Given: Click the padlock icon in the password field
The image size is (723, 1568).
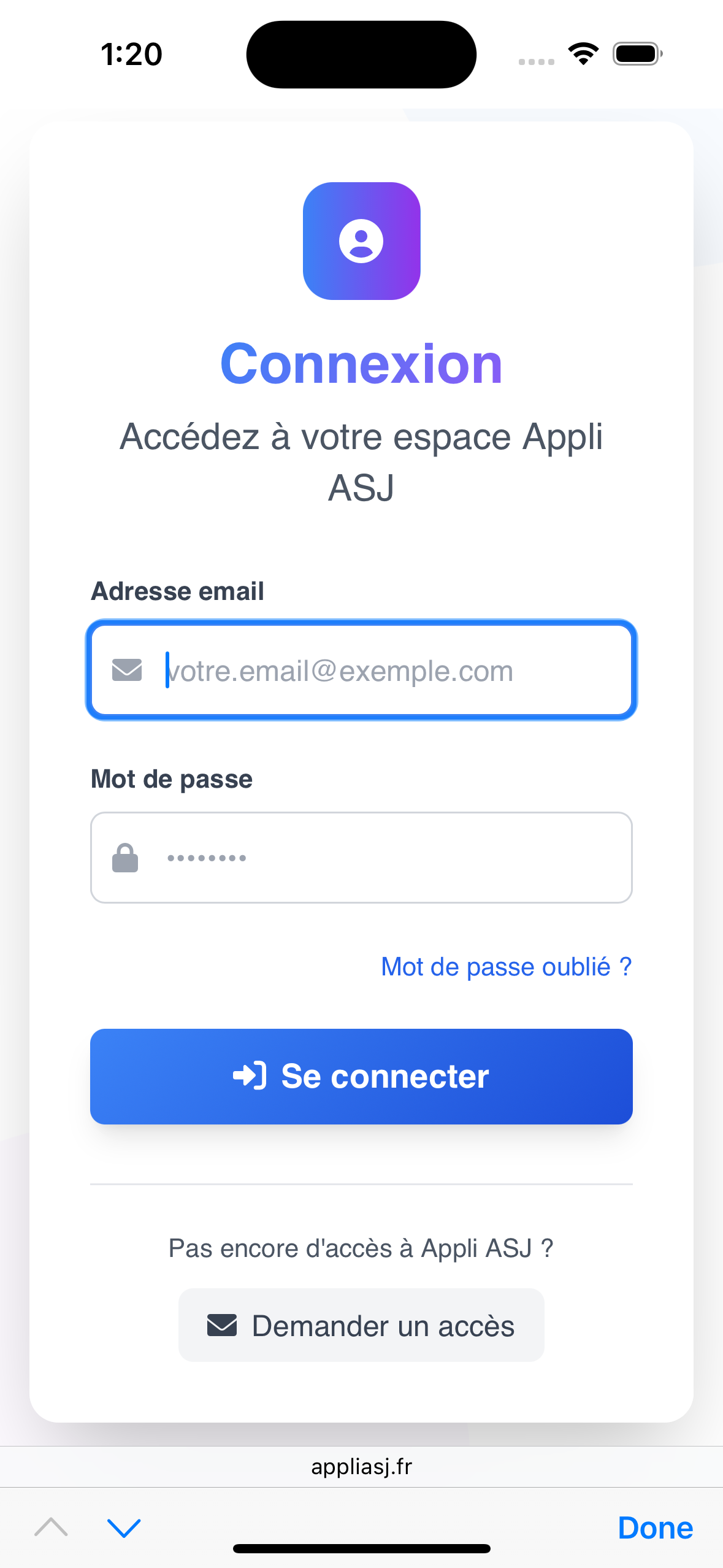Looking at the screenshot, I should 126,857.
